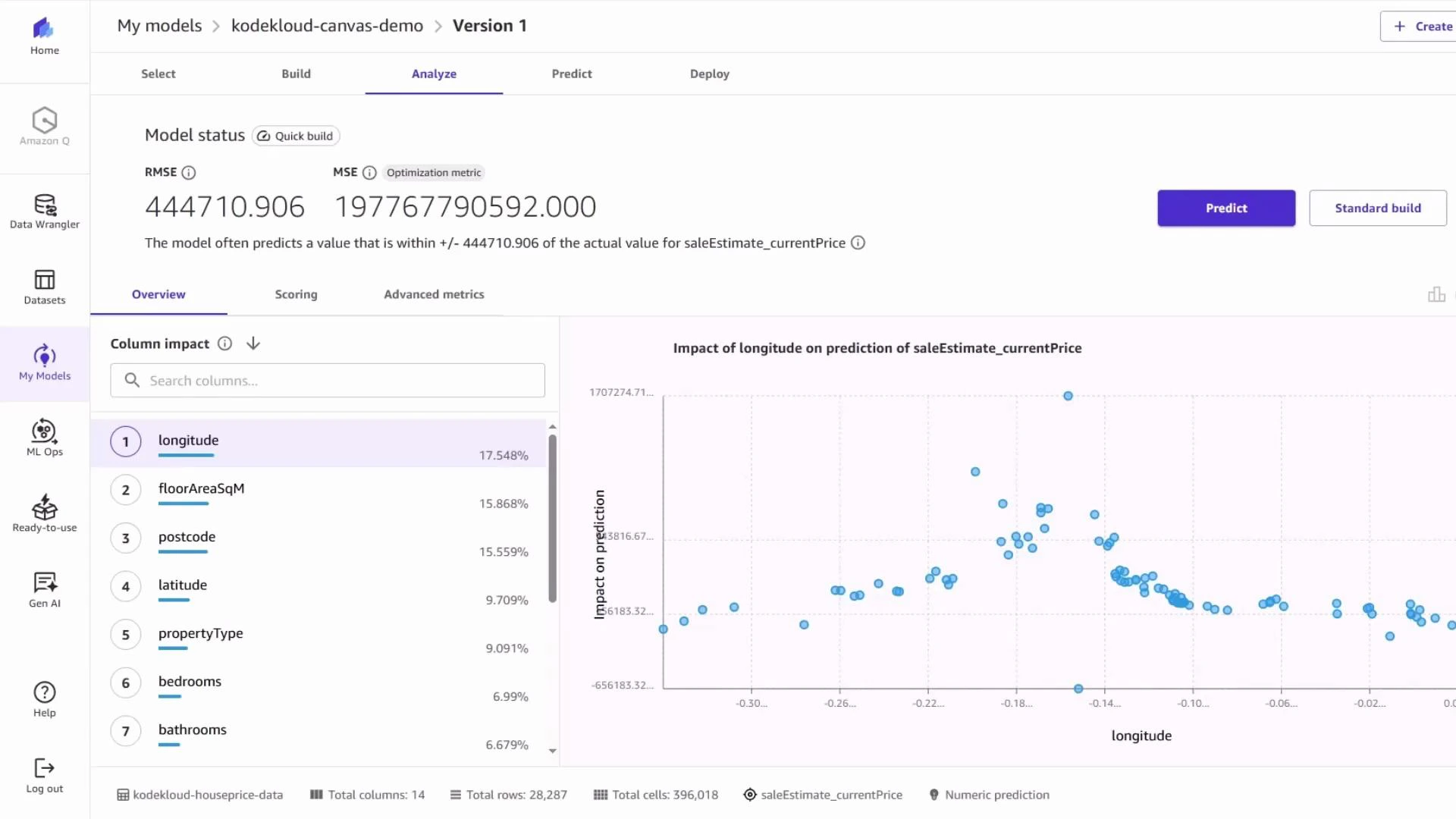Open the Scoring tab

click(x=296, y=294)
